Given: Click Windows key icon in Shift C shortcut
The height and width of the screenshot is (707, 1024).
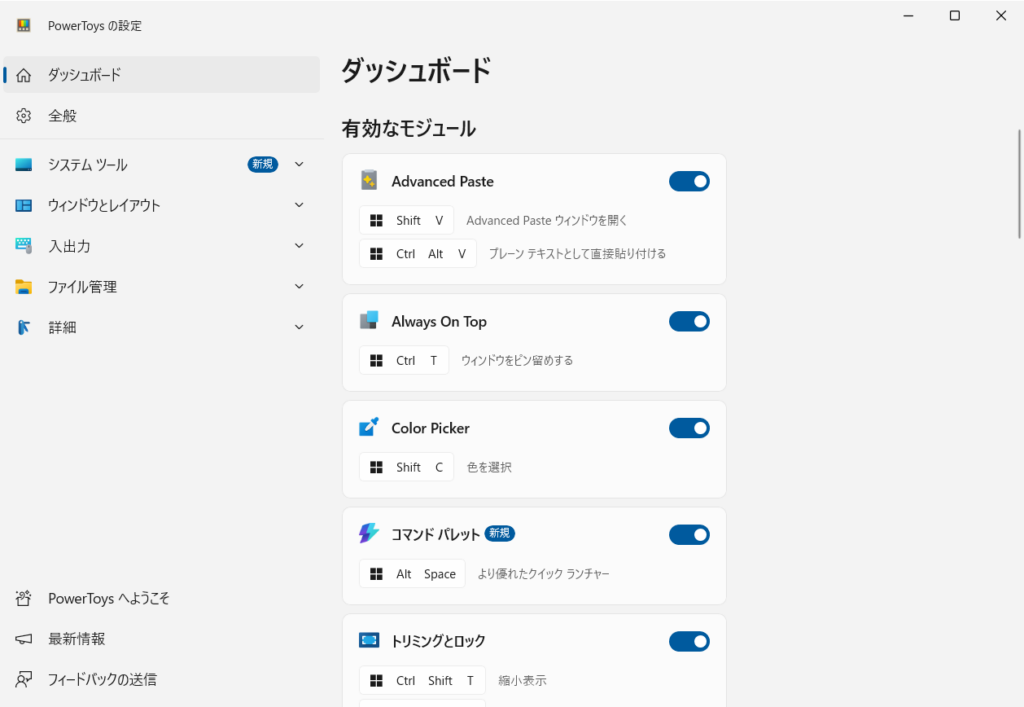Looking at the screenshot, I should pyautogui.click(x=377, y=467).
